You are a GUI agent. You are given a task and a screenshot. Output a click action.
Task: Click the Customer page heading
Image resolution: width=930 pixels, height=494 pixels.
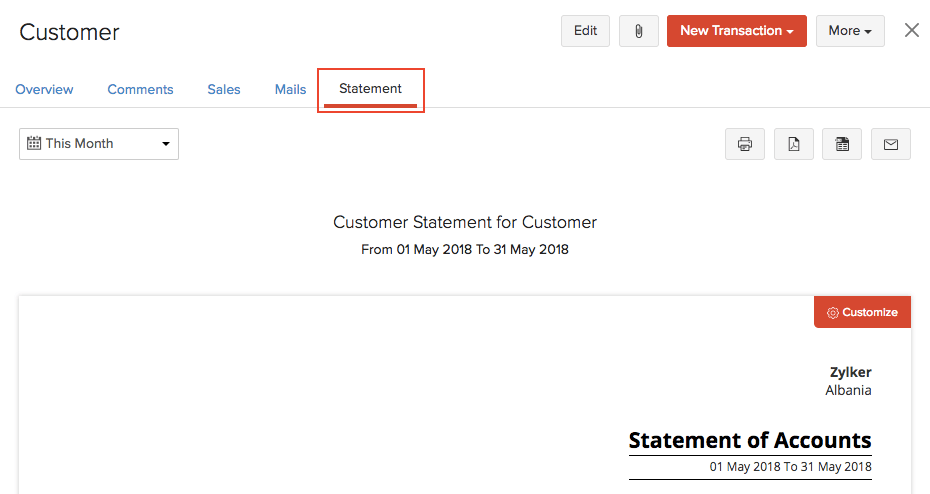(69, 32)
